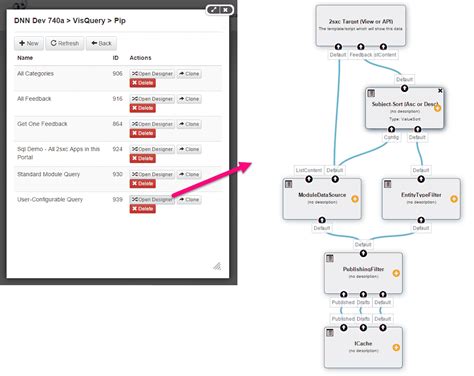Click ModuleDataSource node type icon

(289, 184)
